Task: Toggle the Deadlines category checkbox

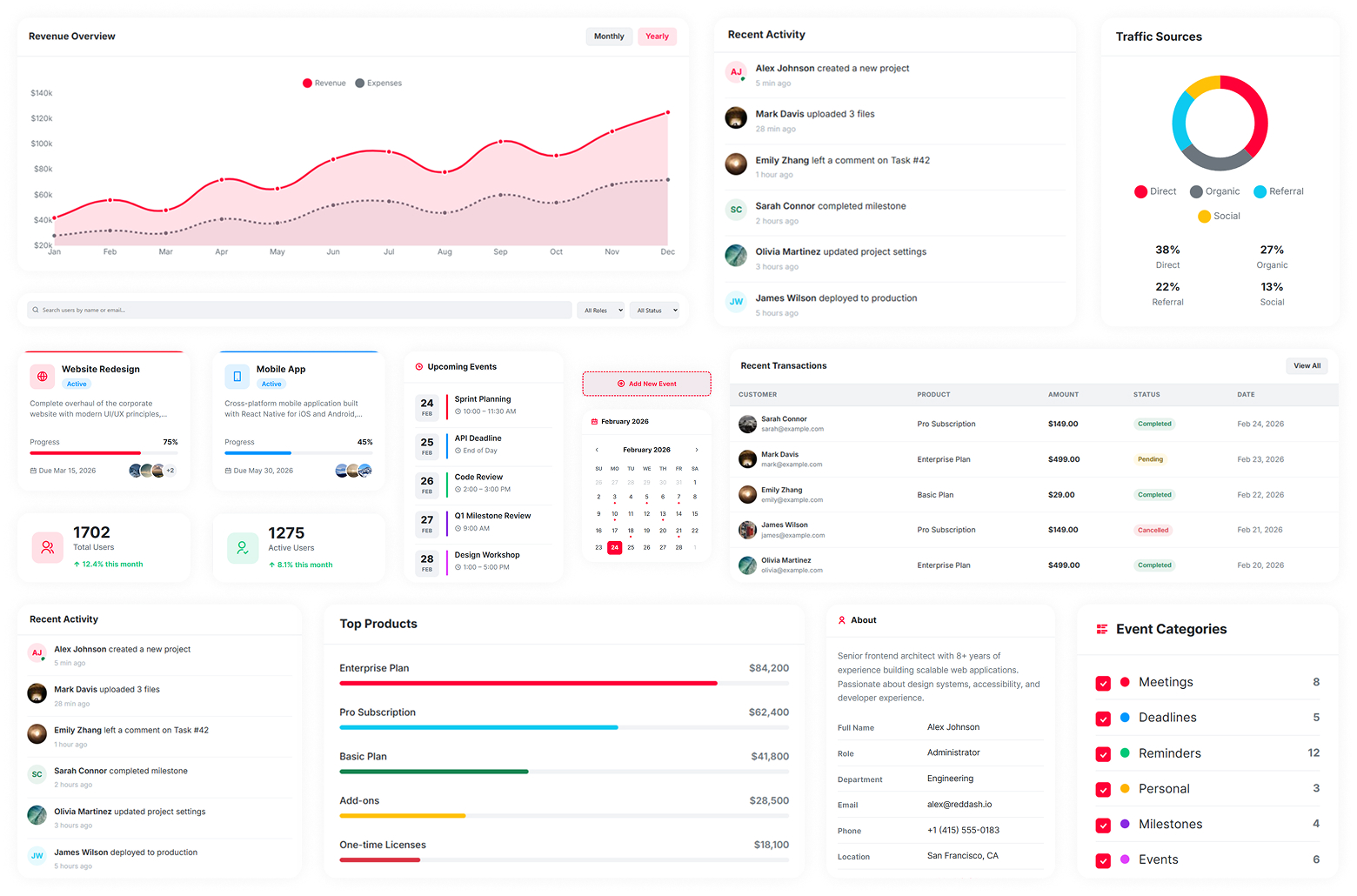Action: pyautogui.click(x=1103, y=719)
